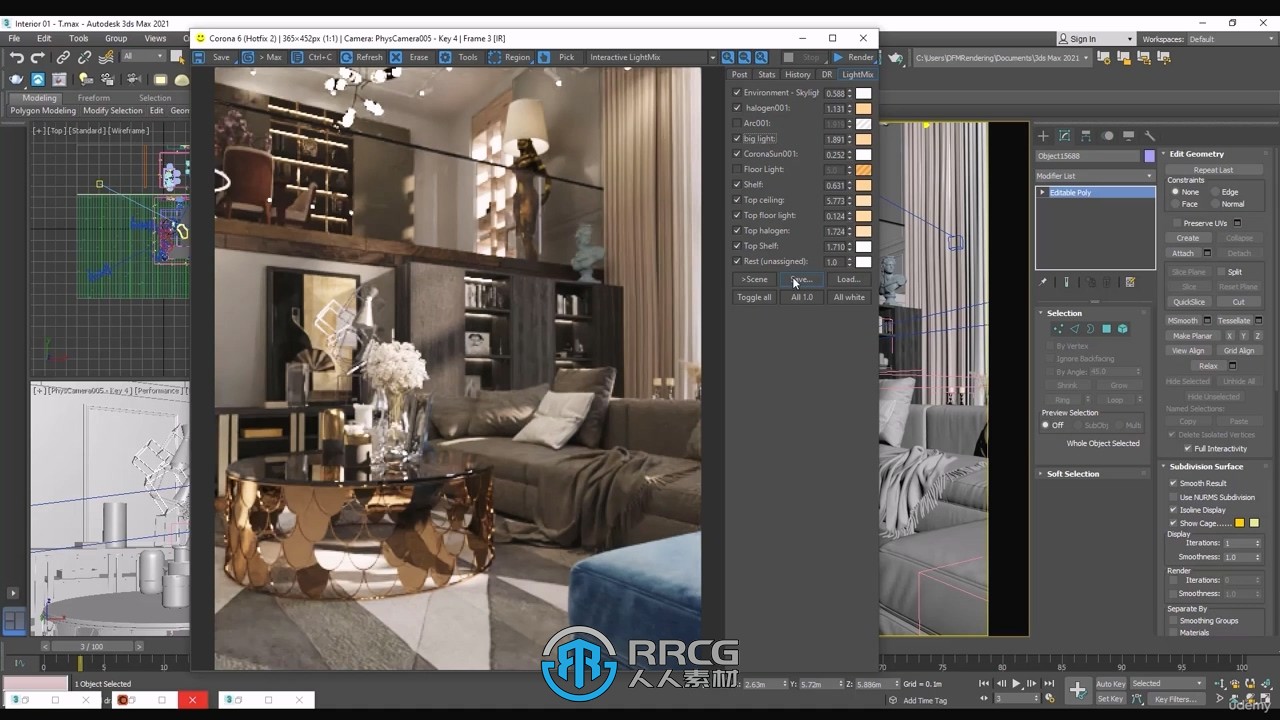1280x720 pixels.
Task: Click the Repeat Last button
Action: 1213,170
